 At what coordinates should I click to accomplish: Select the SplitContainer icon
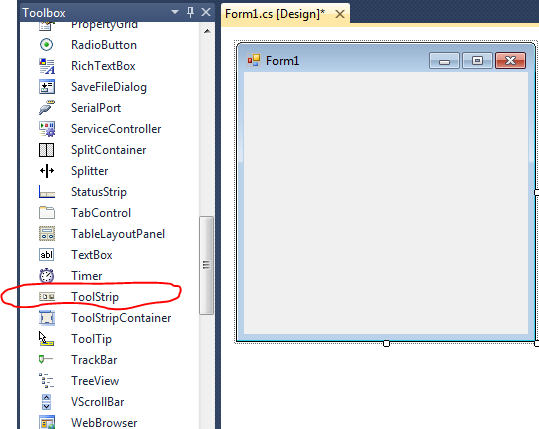[46, 150]
